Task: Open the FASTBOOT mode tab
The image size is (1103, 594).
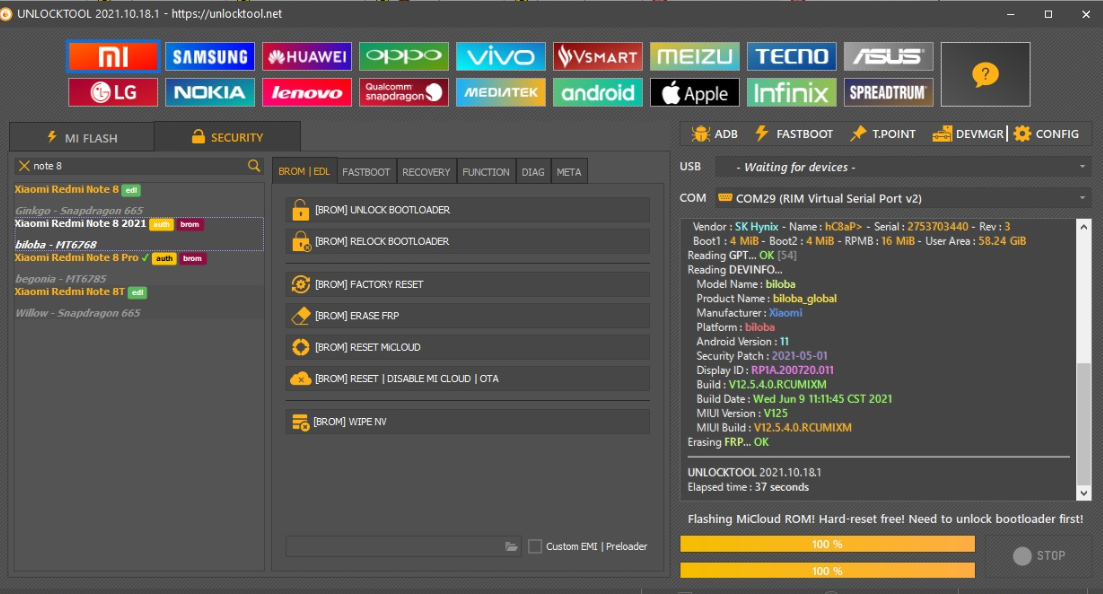Action: tap(366, 172)
